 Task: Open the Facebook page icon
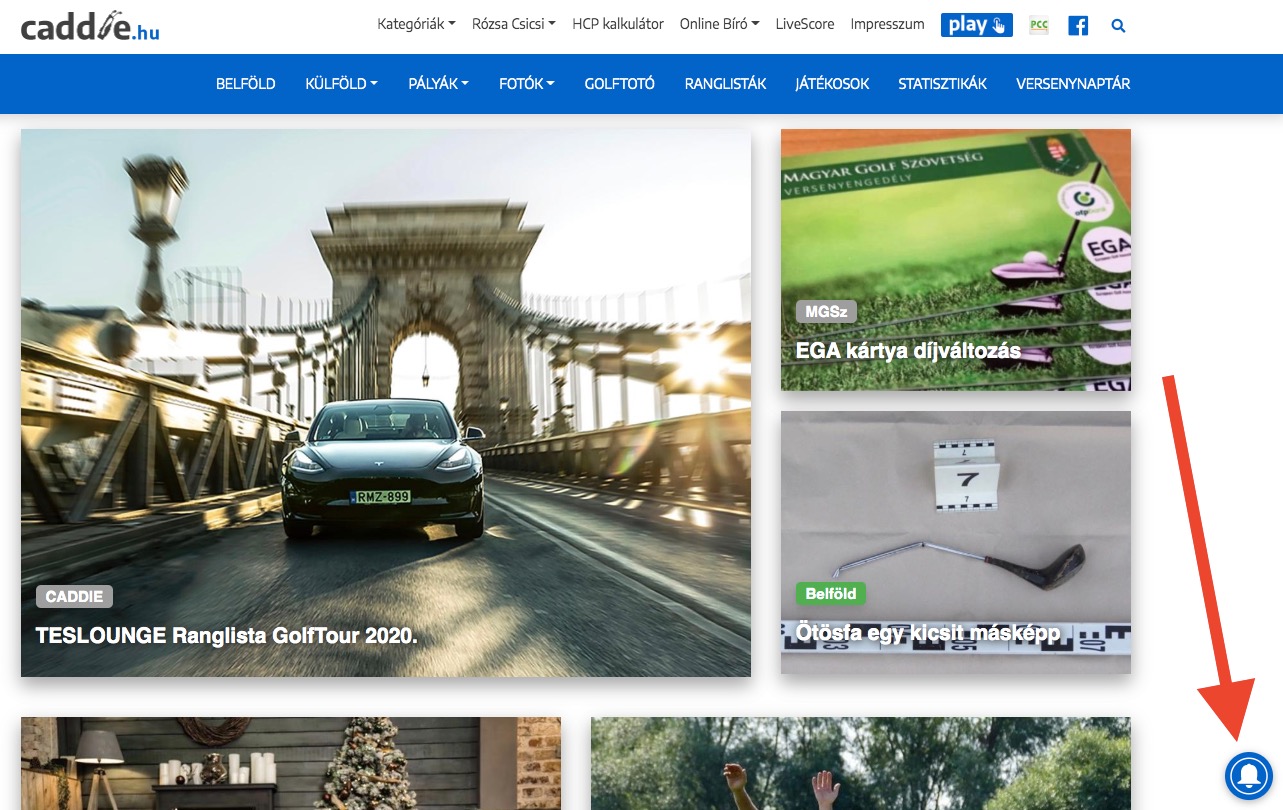click(x=1078, y=25)
